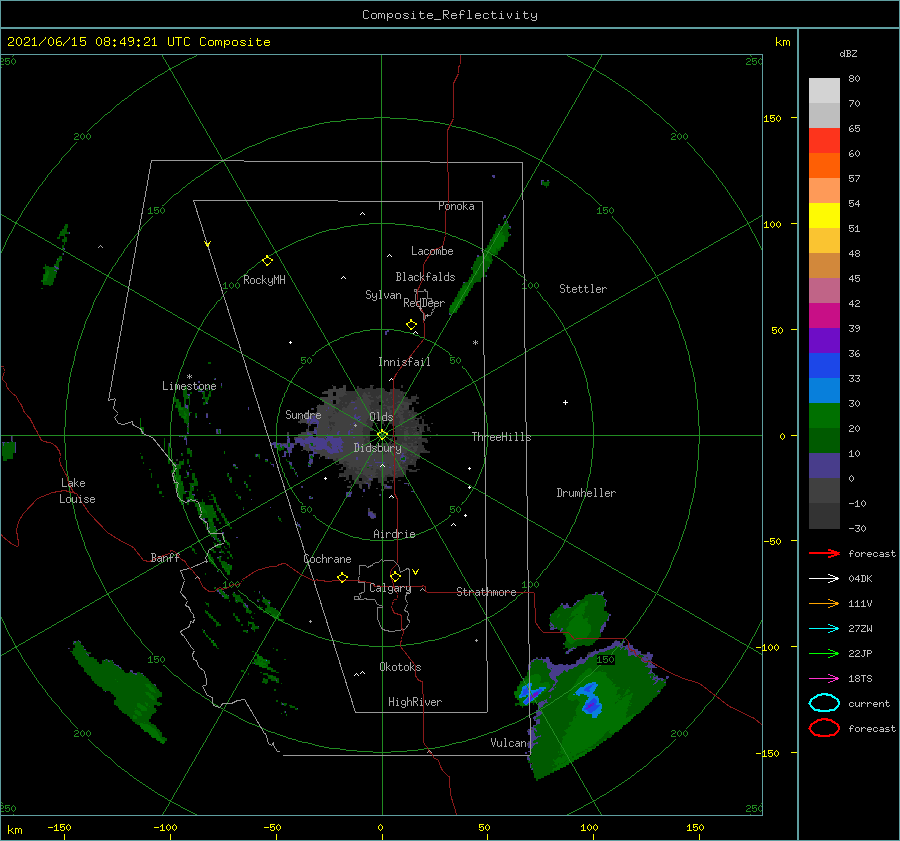
Task: Click the yellow diamond marker at radar center
Action: coord(382,435)
